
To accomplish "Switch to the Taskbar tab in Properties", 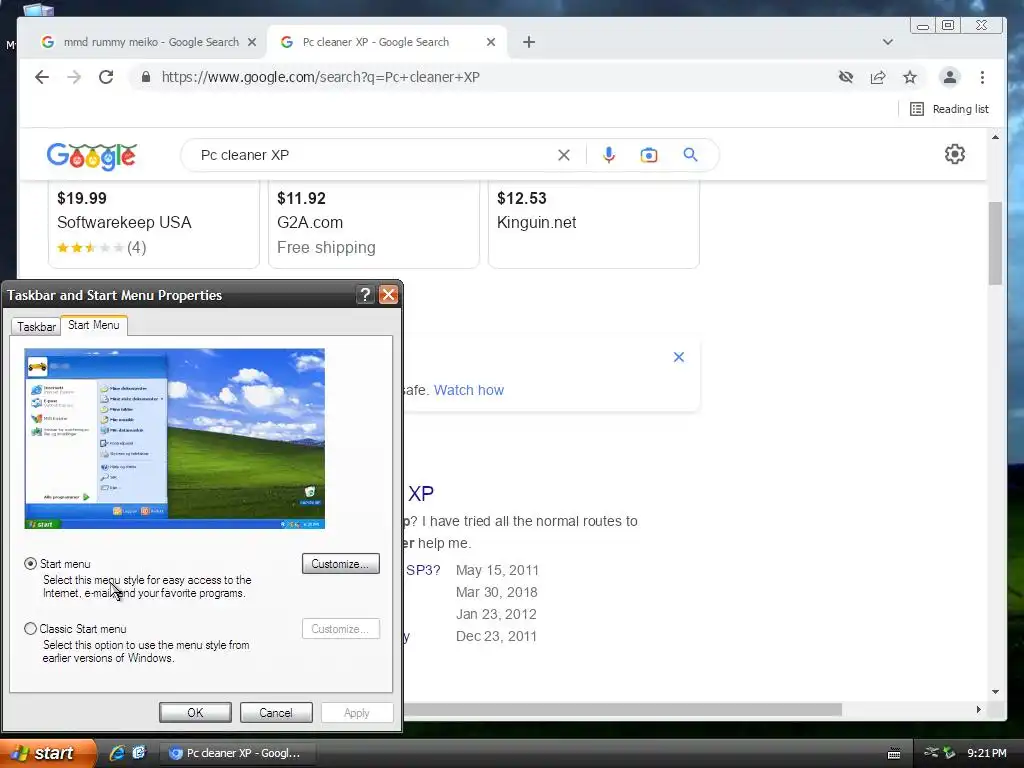I will (36, 327).
